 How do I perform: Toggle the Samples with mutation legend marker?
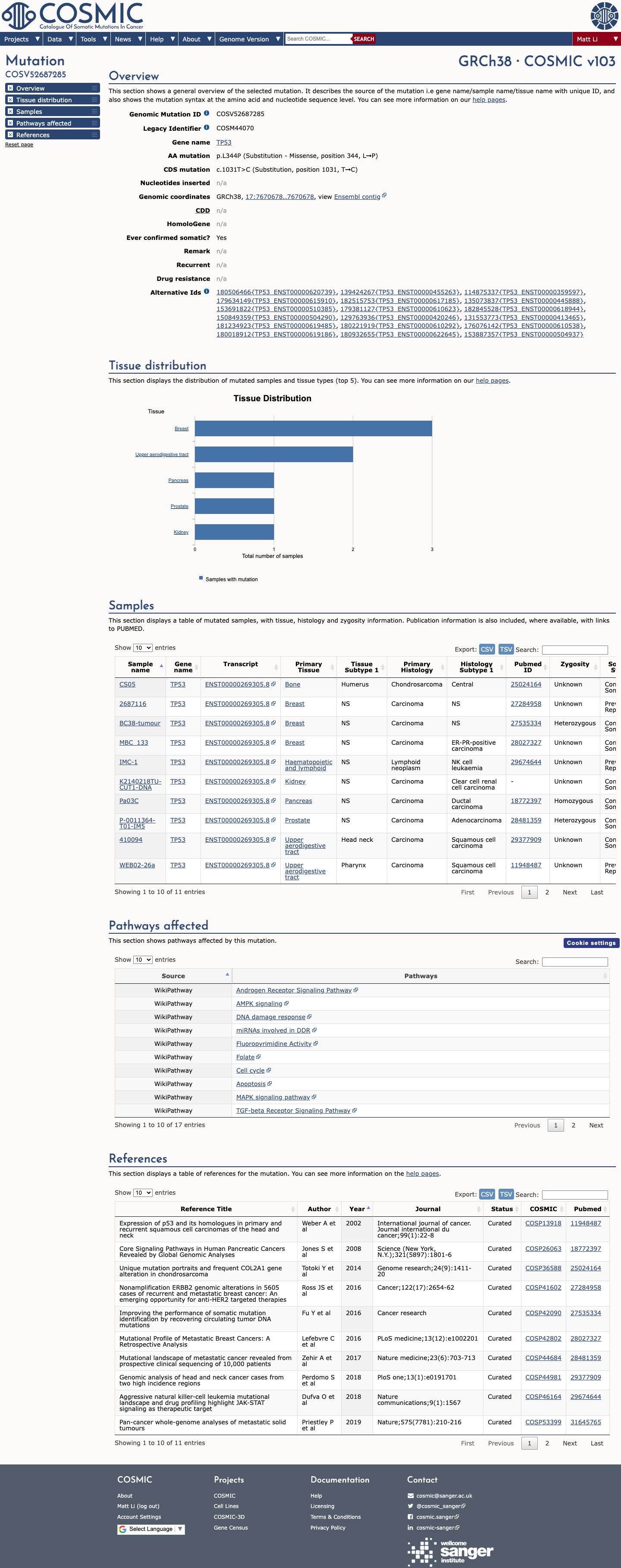[x=201, y=578]
